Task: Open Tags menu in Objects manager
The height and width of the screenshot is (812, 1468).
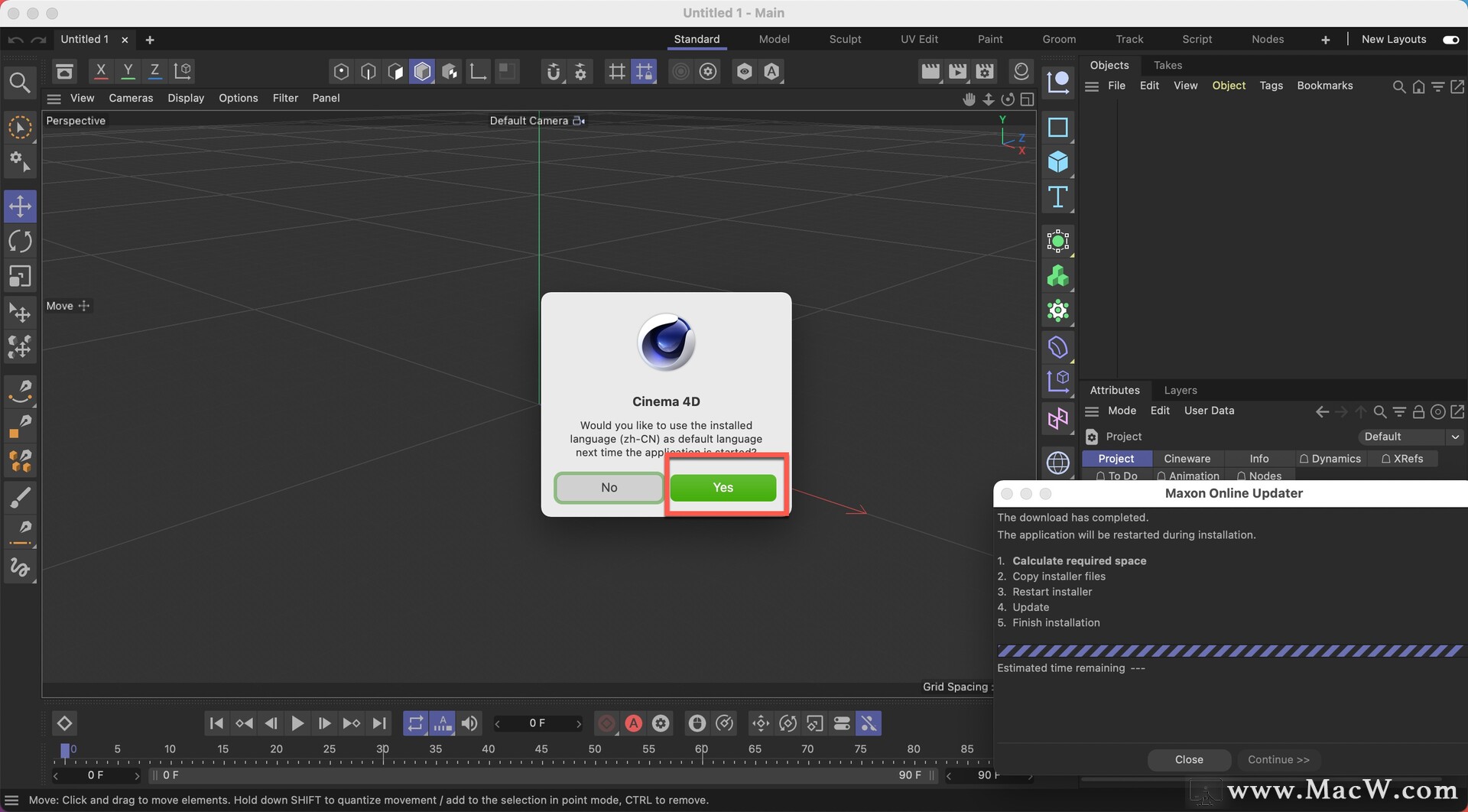Action: coord(1271,86)
